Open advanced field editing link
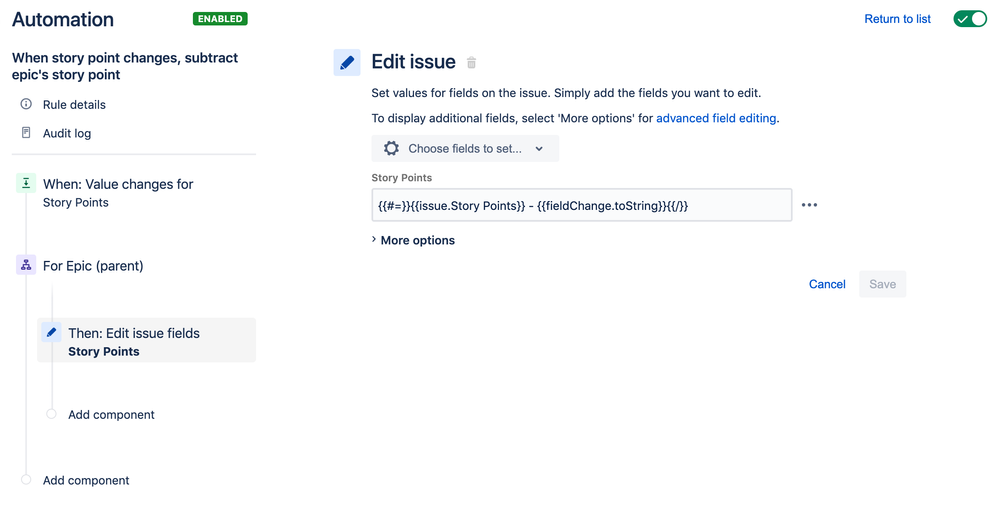 [716, 118]
